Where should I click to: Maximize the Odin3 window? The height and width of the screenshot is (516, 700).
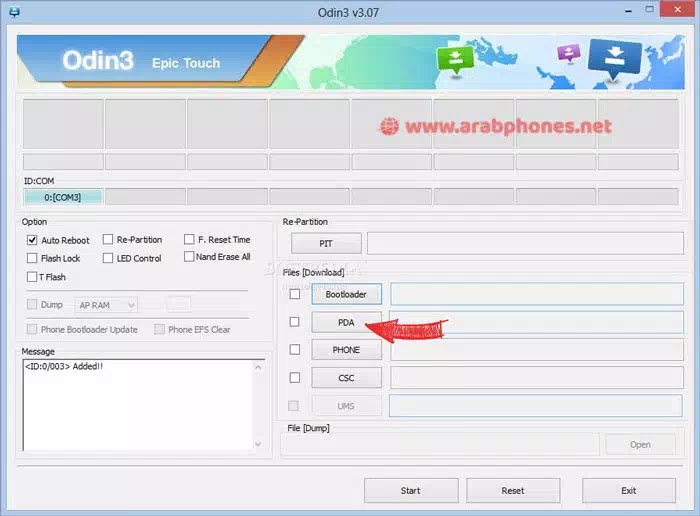click(x=650, y=10)
